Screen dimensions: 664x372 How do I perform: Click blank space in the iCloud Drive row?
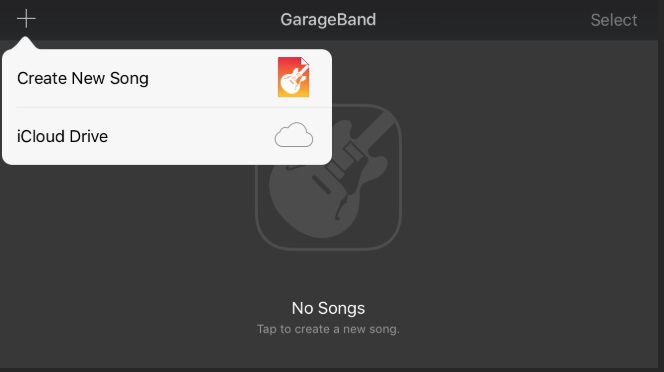click(191, 136)
